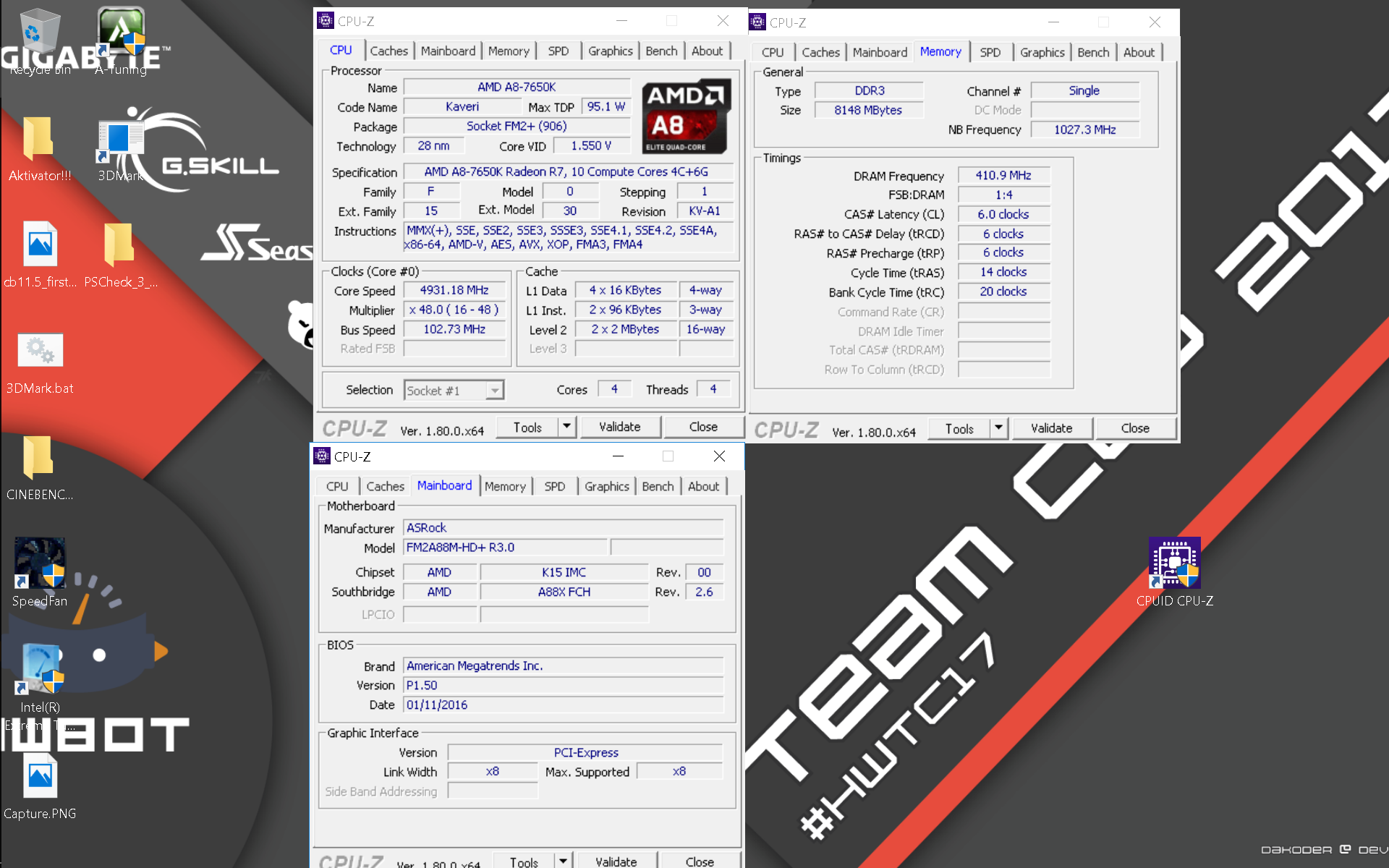Viewport: 1389px width, 868px height.
Task: Click the NB Frequency 1027.3 MHz value
Action: point(1085,129)
